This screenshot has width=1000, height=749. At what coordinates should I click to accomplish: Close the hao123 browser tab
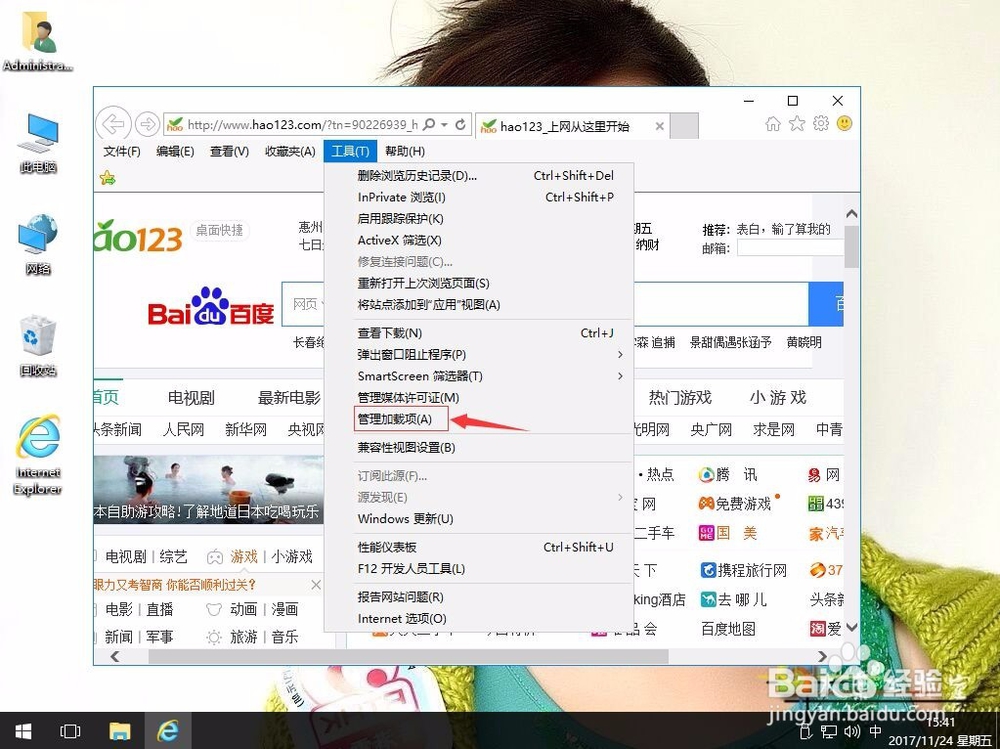click(x=659, y=126)
